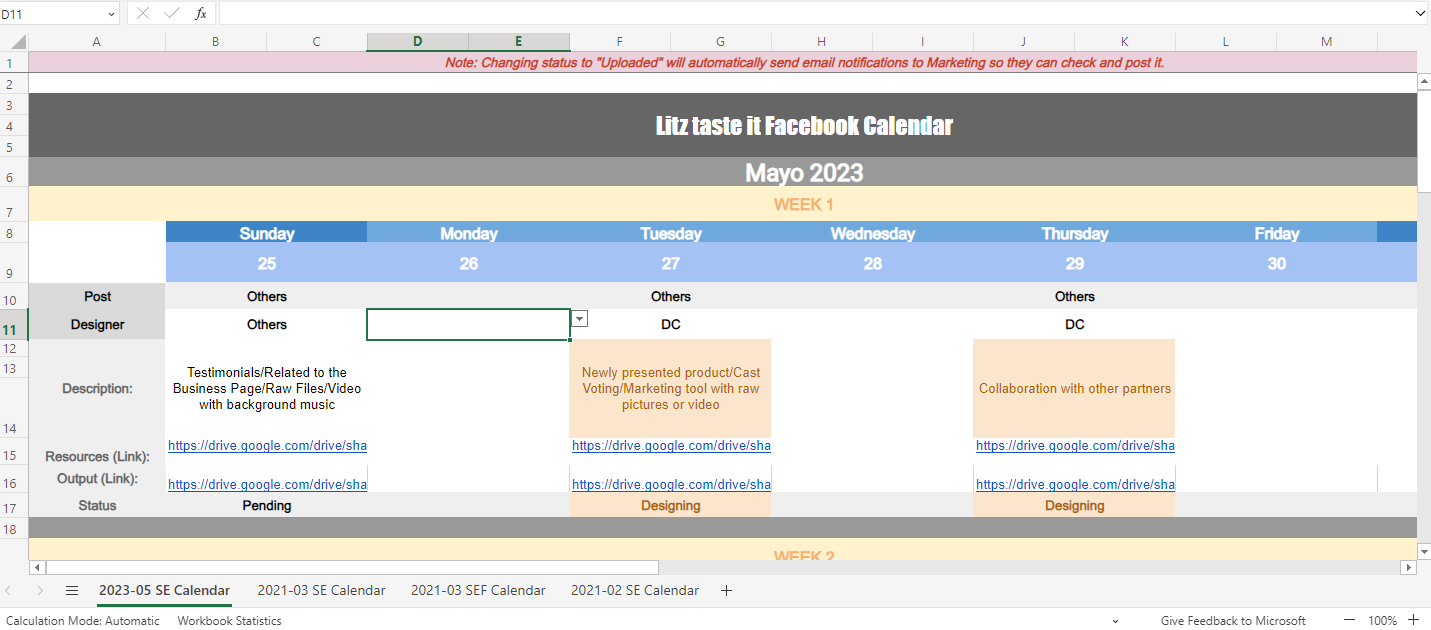Click Thursday DC designer cell

[x=1075, y=325]
